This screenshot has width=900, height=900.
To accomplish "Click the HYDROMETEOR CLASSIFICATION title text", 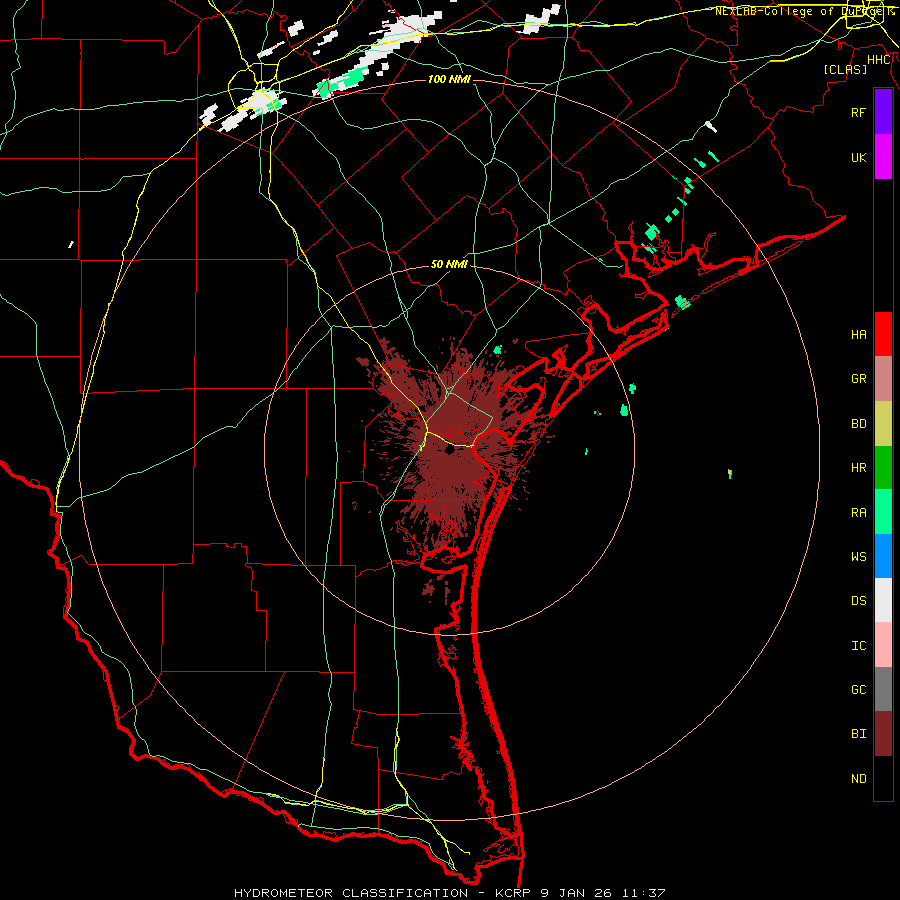I will pos(351,893).
